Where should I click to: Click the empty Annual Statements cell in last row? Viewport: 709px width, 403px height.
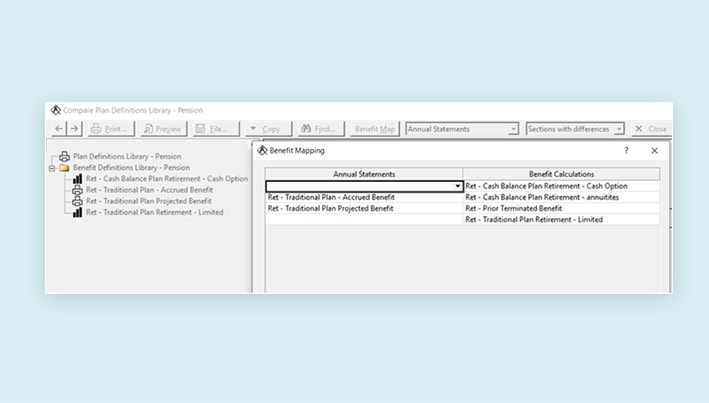click(x=364, y=219)
